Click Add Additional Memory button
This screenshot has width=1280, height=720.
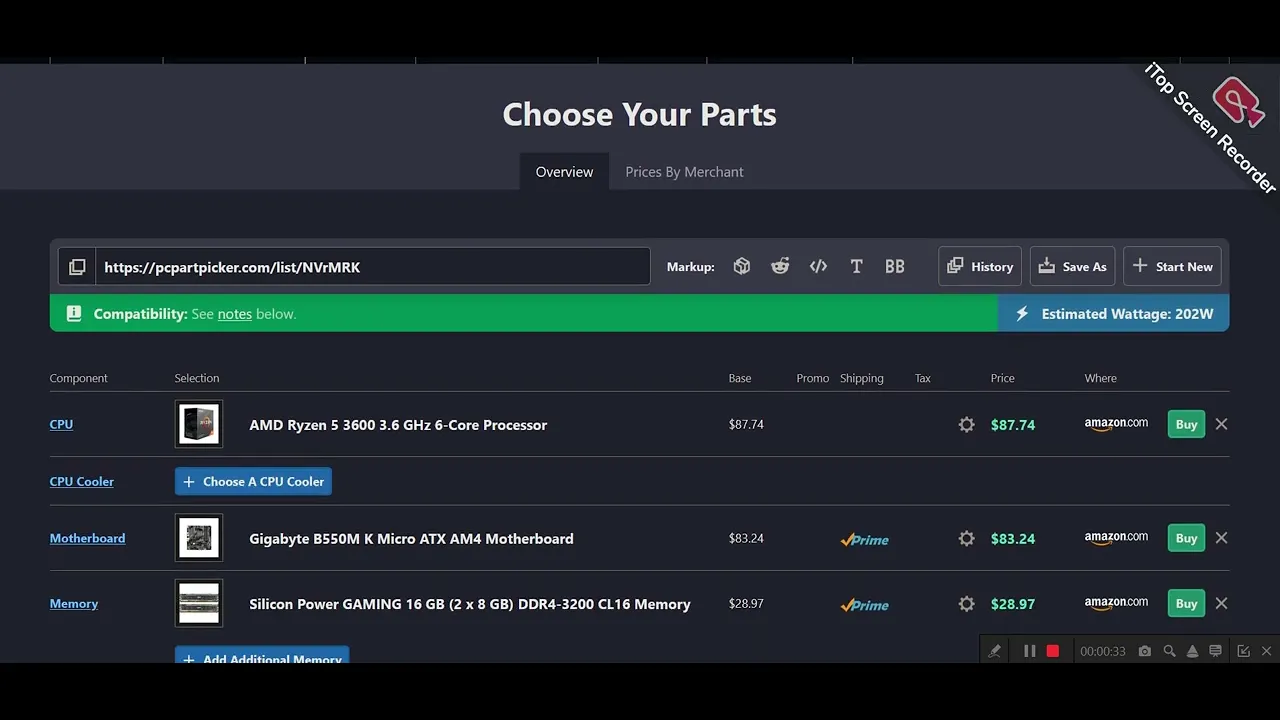(x=262, y=655)
